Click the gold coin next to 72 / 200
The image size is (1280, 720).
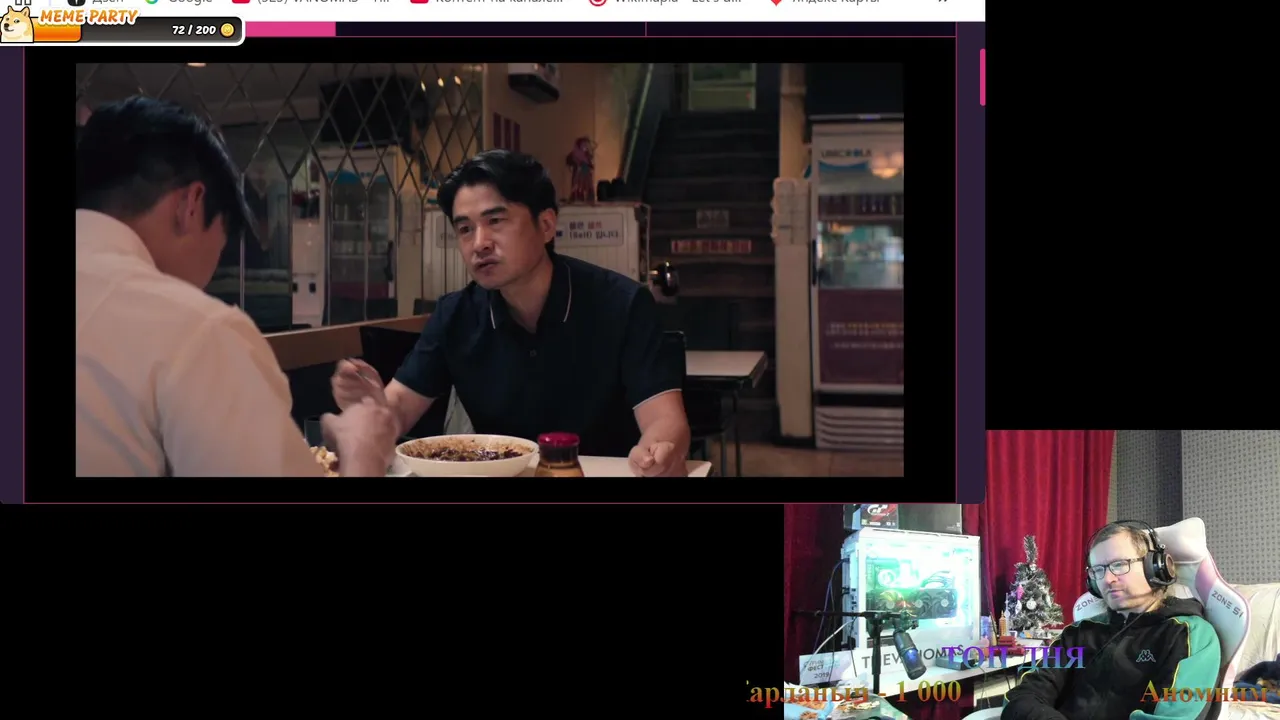227,30
